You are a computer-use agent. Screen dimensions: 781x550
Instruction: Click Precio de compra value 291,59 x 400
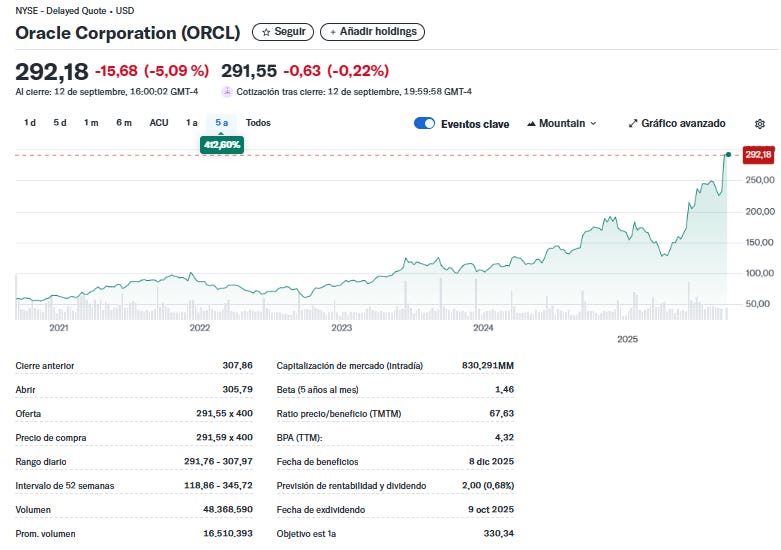(225, 437)
